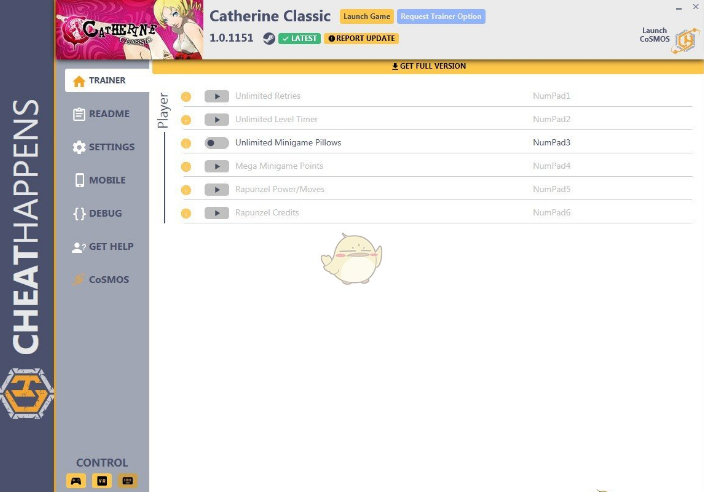Click the NumPad4 hotkey label
Viewport: 704px width, 492px height.
[551, 166]
